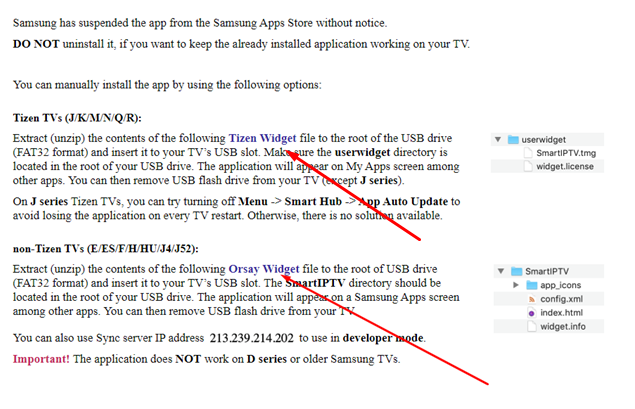Screen dimensions: 635x409
Task: Select the index.html file icon
Action: coord(531,313)
